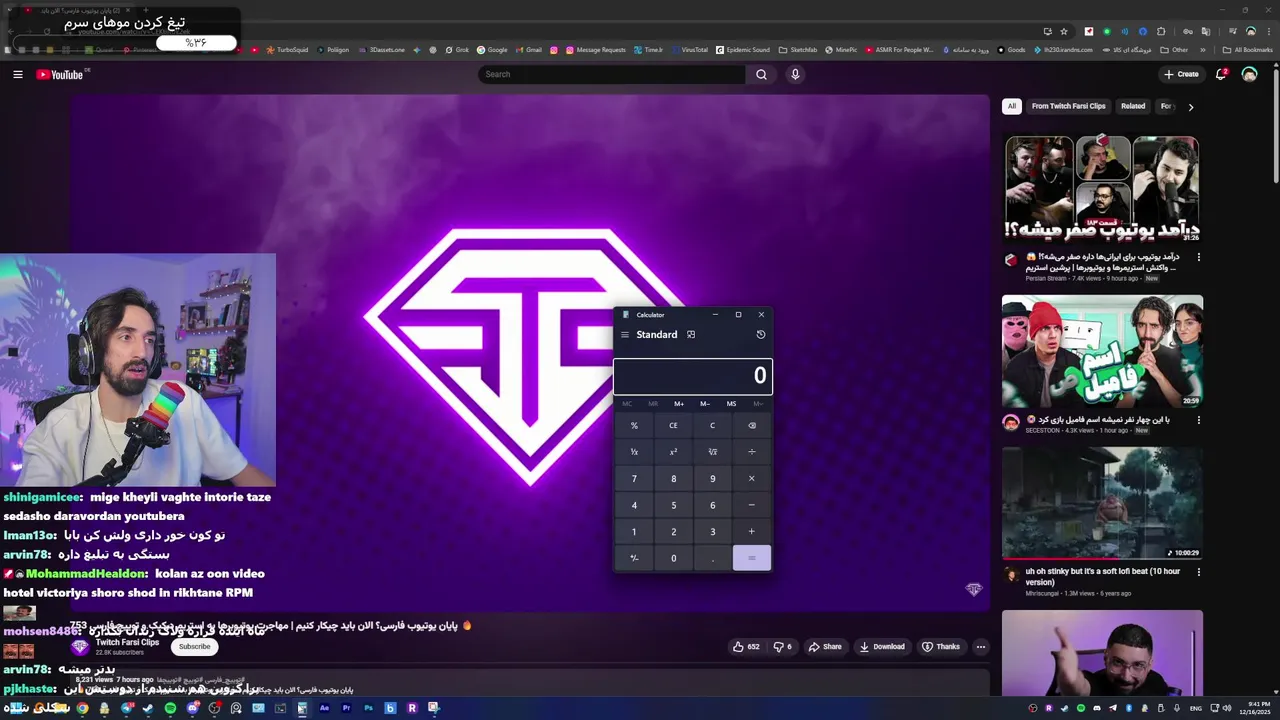
Task: Open the YouTube hamburger guide menu
Action: coord(17,74)
